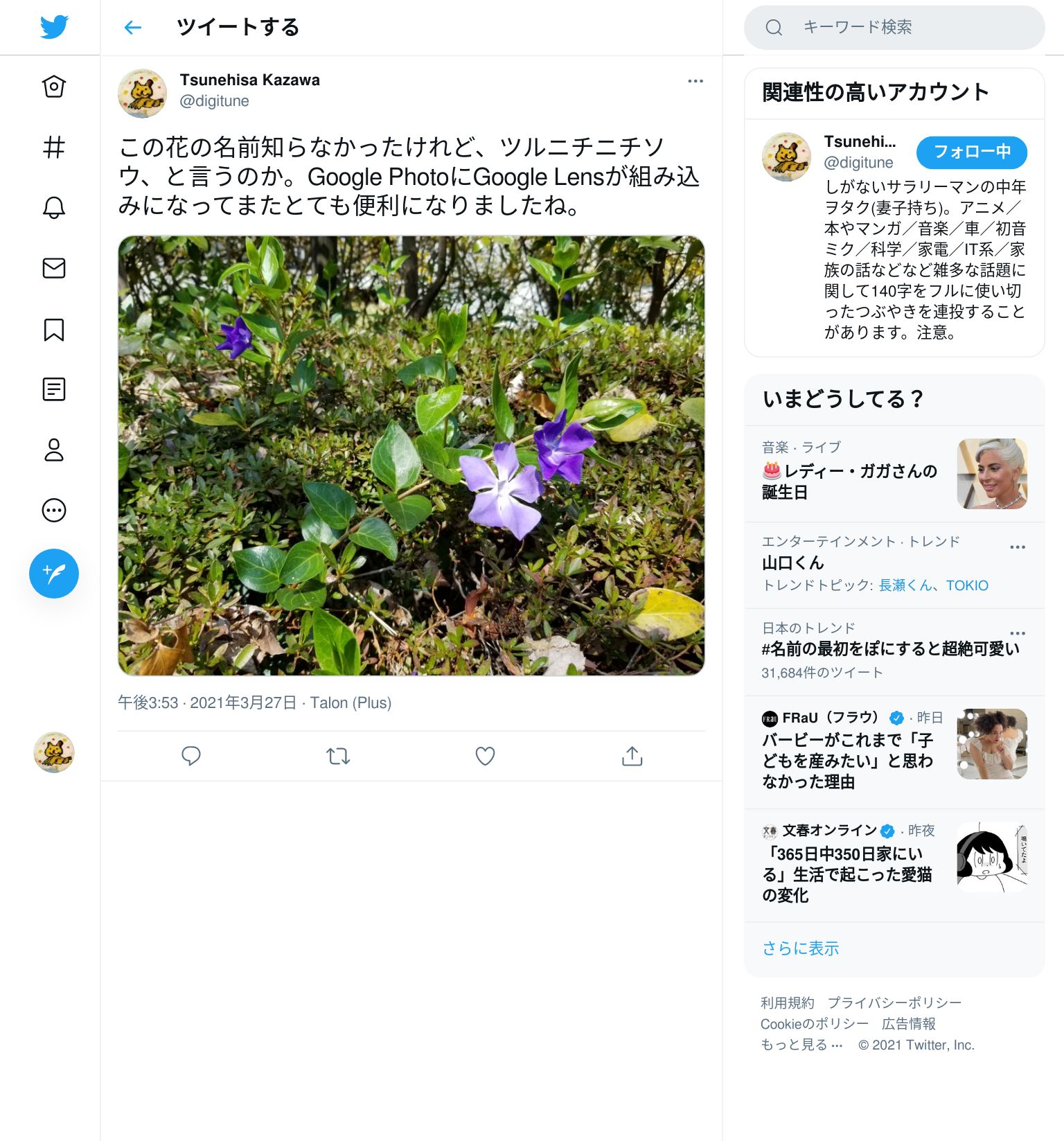This screenshot has width=1064, height=1141.
Task: Open the Home icon in sidebar
Action: (x=54, y=87)
